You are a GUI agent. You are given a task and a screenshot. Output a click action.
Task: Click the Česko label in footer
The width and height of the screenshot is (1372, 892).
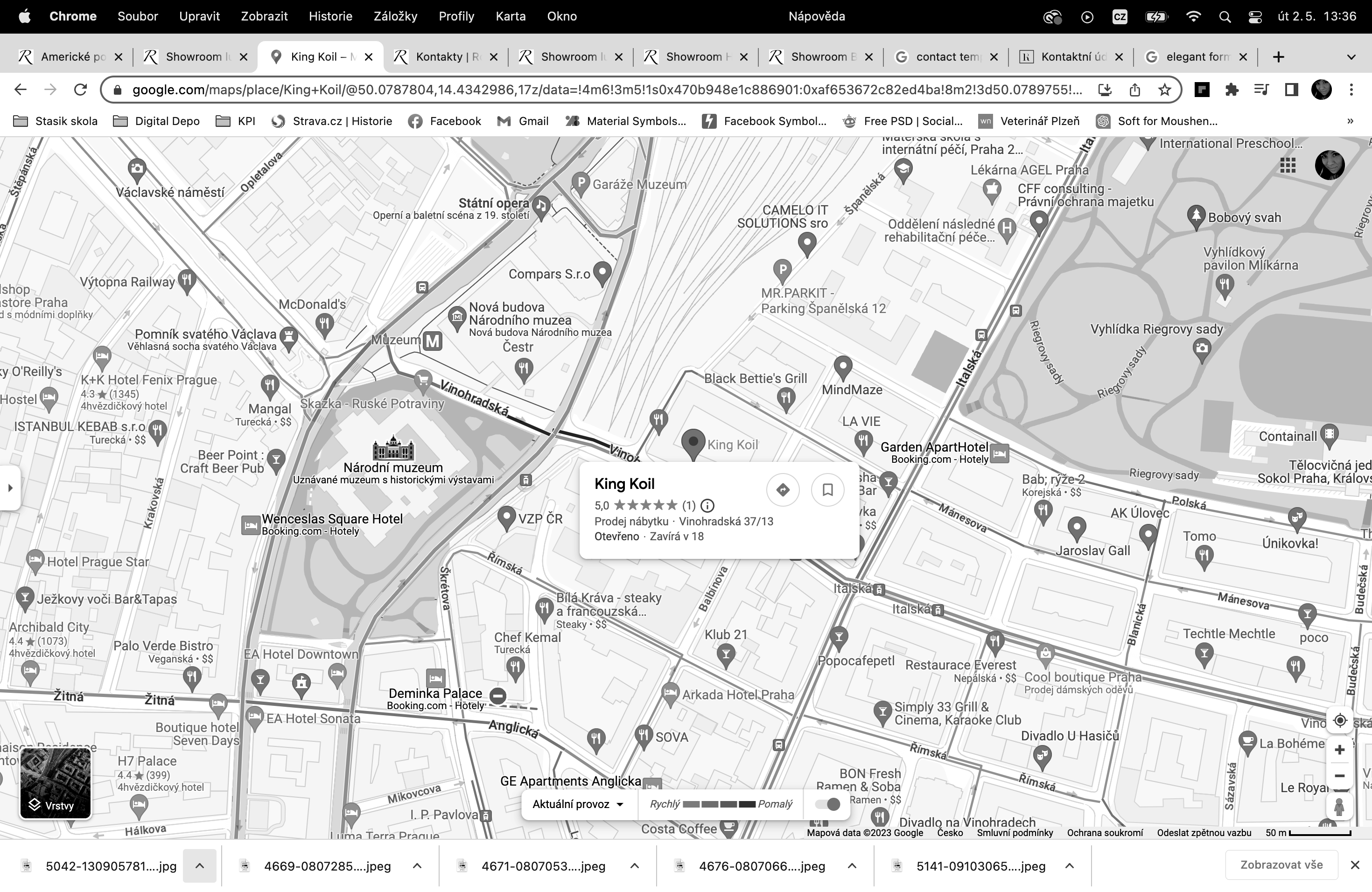tap(950, 833)
